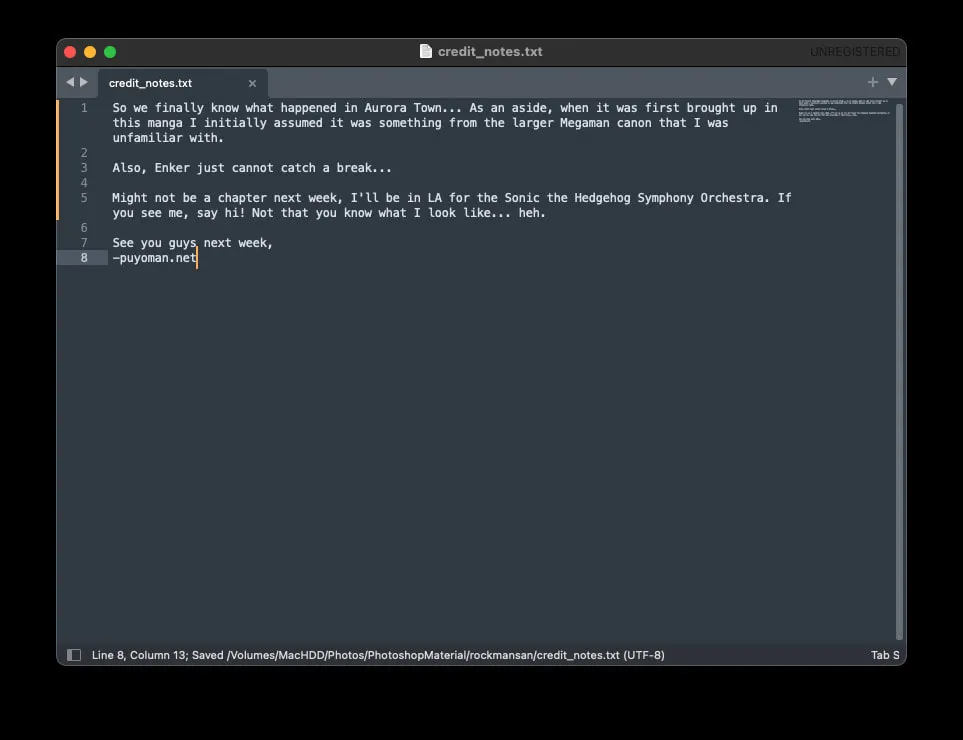Click the back tab navigation arrow

tap(70, 82)
